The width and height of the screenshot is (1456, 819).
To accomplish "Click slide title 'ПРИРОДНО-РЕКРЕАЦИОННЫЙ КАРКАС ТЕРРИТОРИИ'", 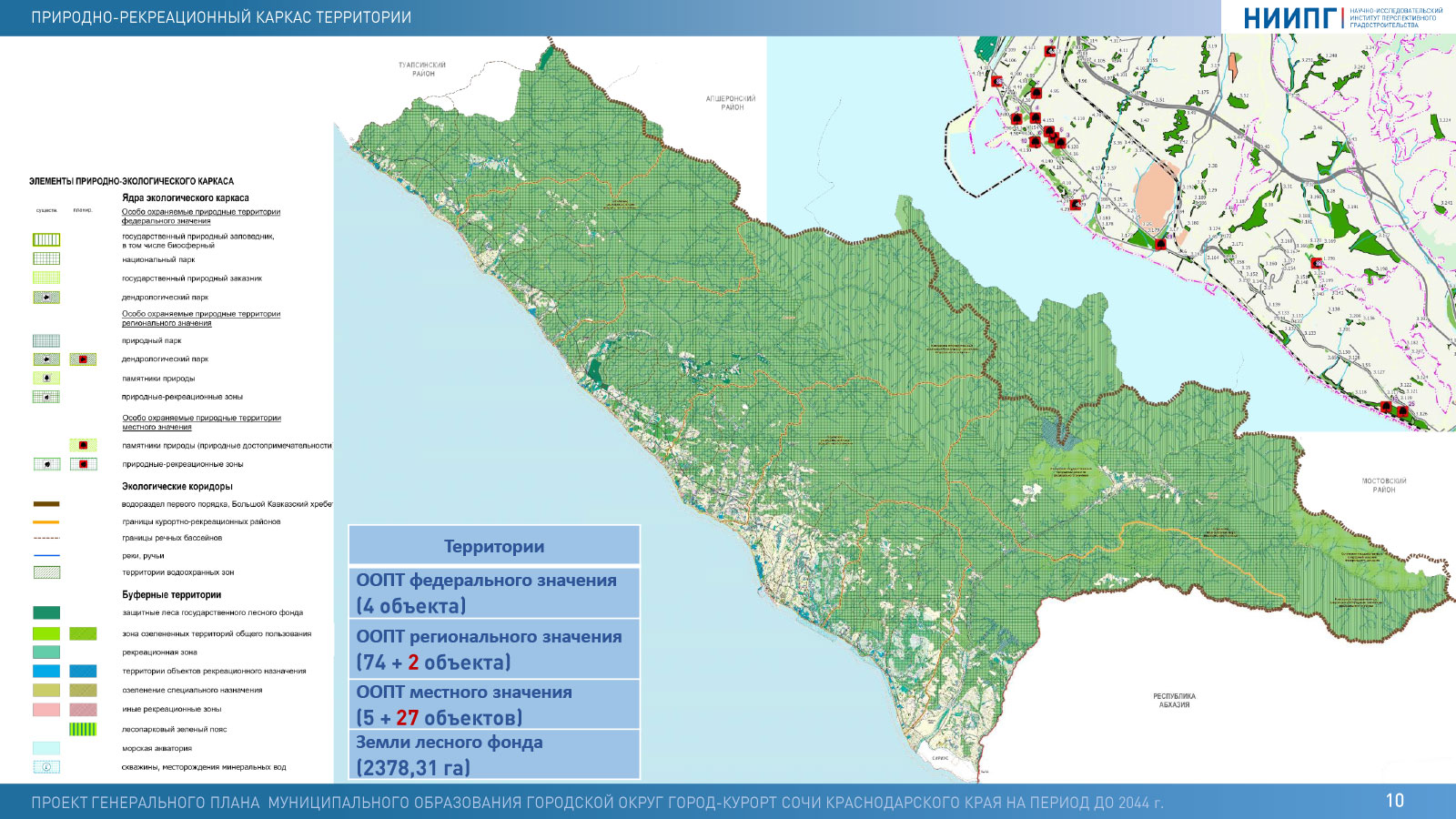I will [221, 17].
